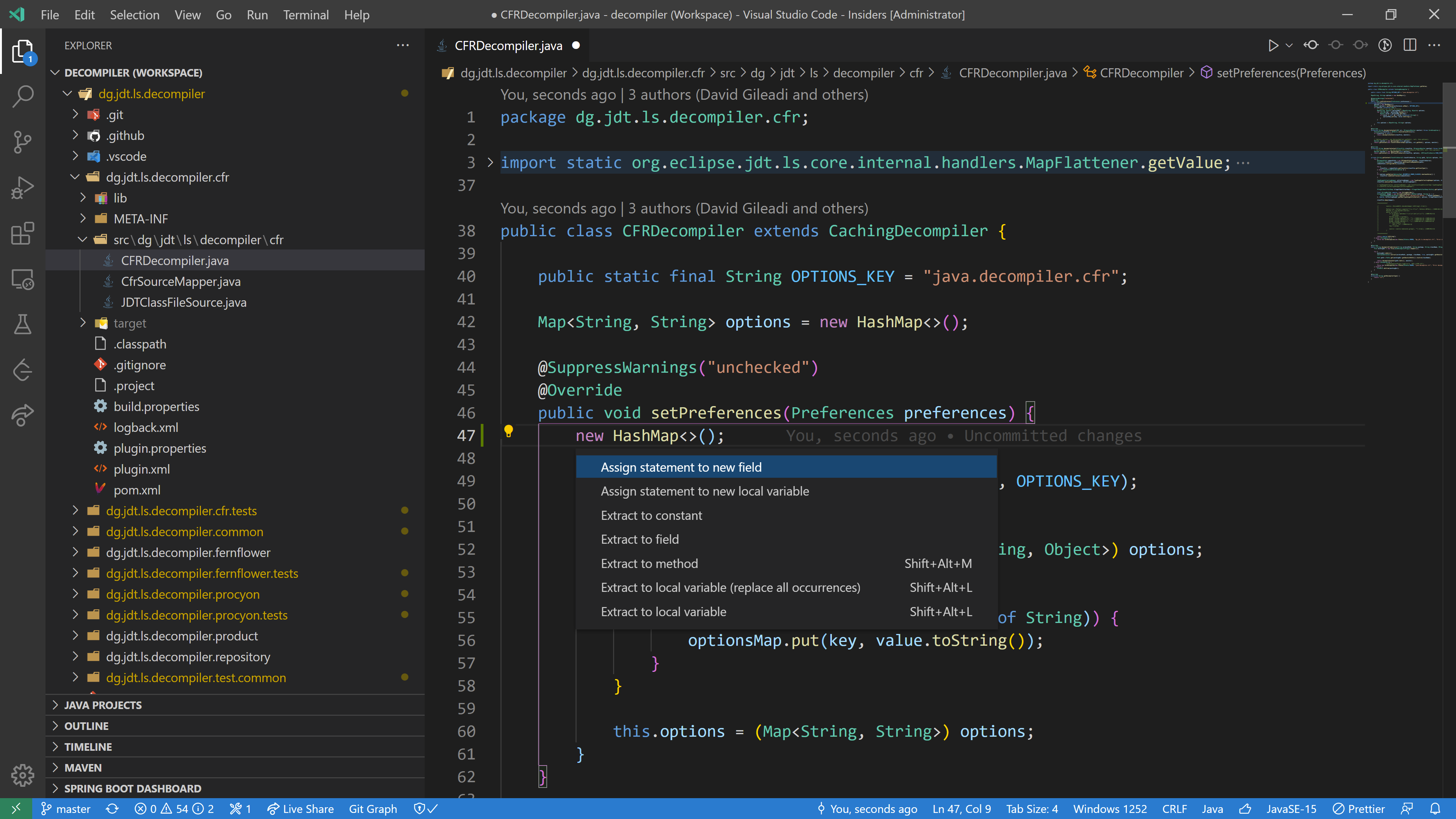Click the Run Java play button
The image size is (1456, 819).
(1272, 45)
